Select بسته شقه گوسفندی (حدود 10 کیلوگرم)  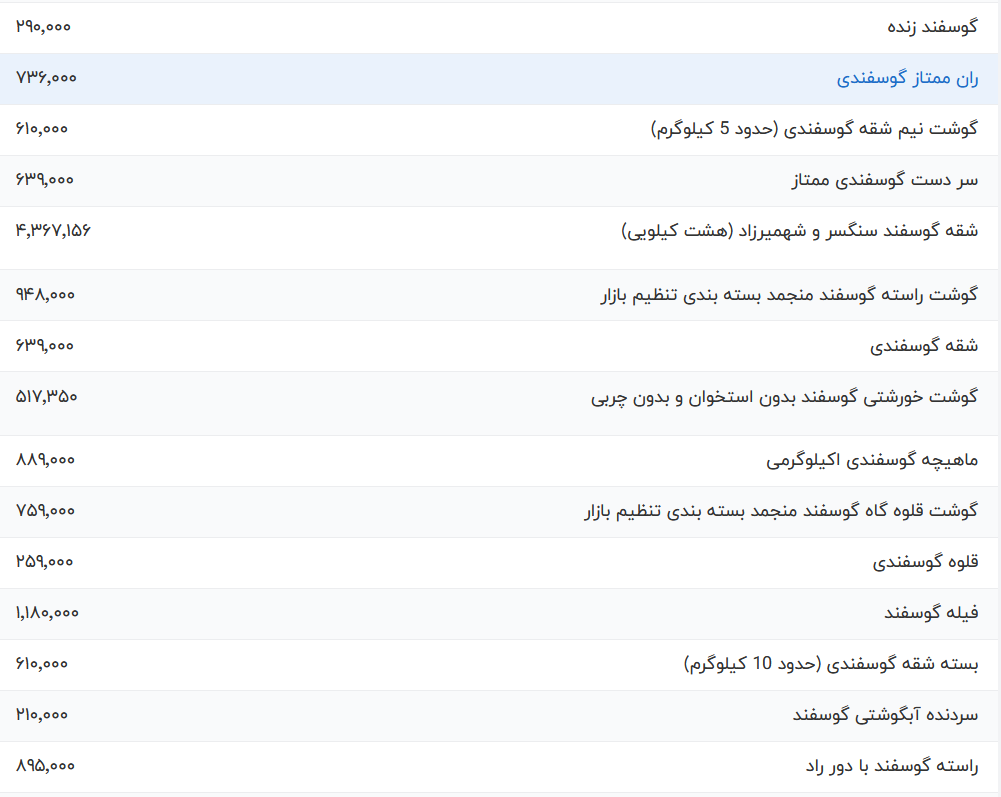point(831,664)
